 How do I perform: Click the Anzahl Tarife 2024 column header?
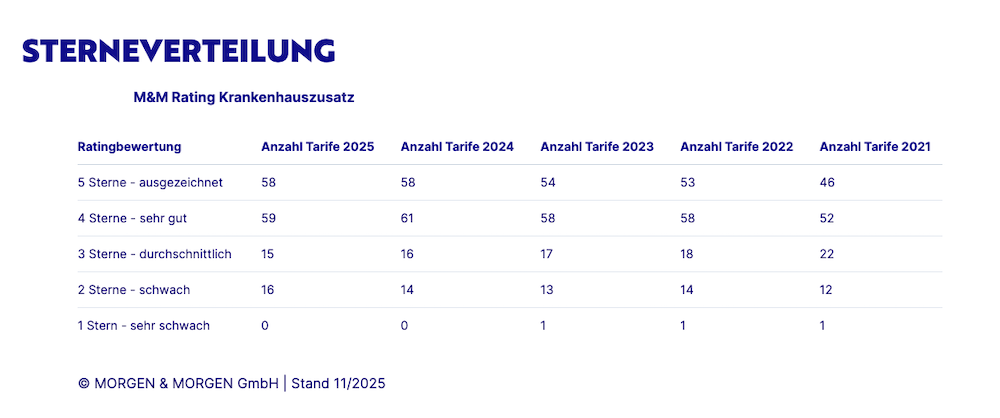(x=457, y=147)
